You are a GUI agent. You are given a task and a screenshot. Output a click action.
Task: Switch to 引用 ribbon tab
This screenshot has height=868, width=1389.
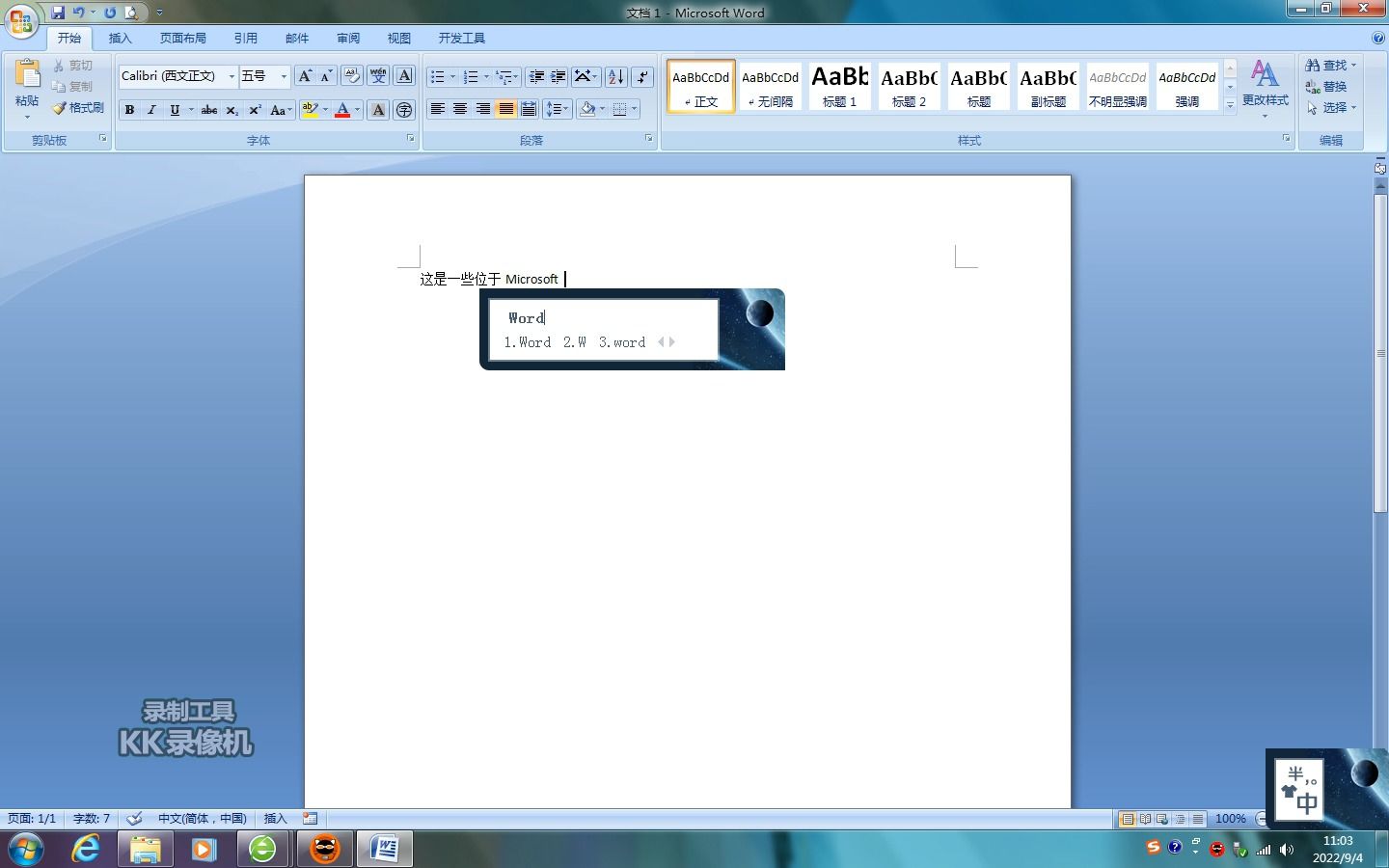[245, 39]
